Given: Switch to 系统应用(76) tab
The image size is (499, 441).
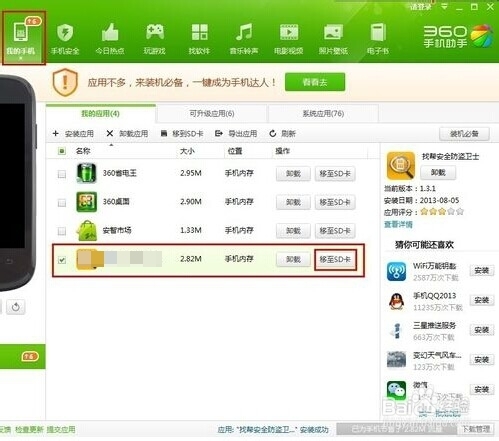Looking at the screenshot, I should [x=323, y=114].
